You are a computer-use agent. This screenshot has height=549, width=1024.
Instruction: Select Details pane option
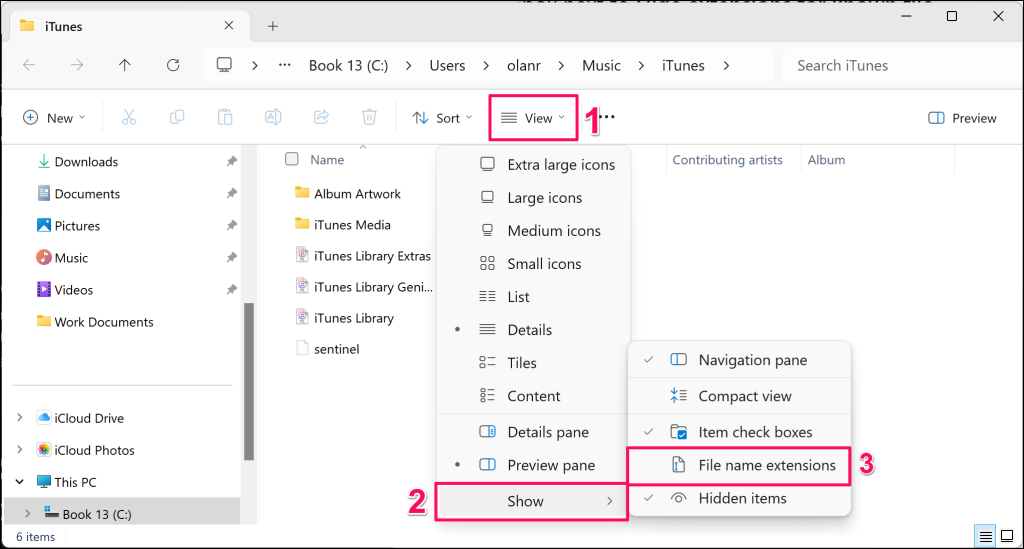pyautogui.click(x=533, y=432)
